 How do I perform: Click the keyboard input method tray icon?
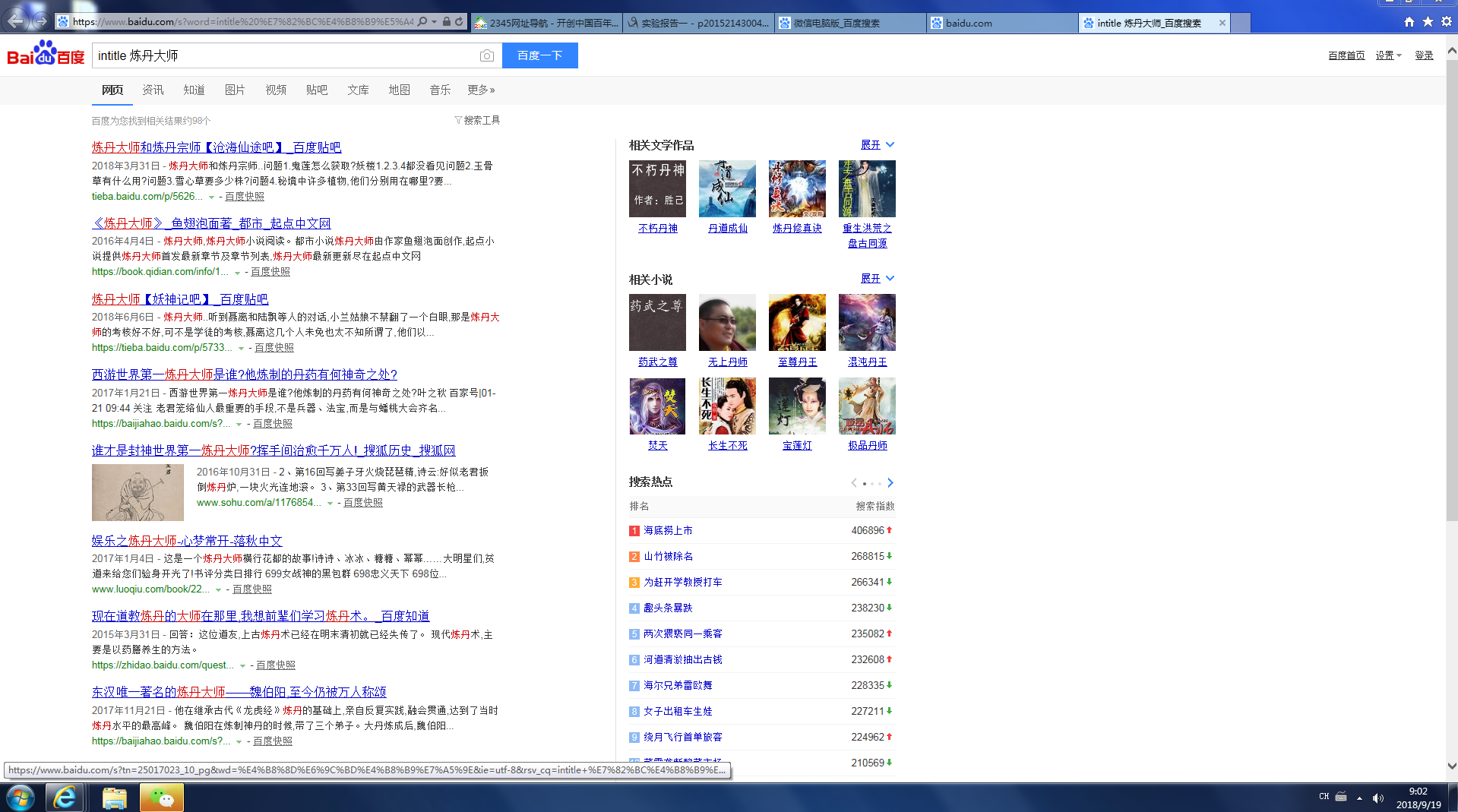coord(1341,797)
